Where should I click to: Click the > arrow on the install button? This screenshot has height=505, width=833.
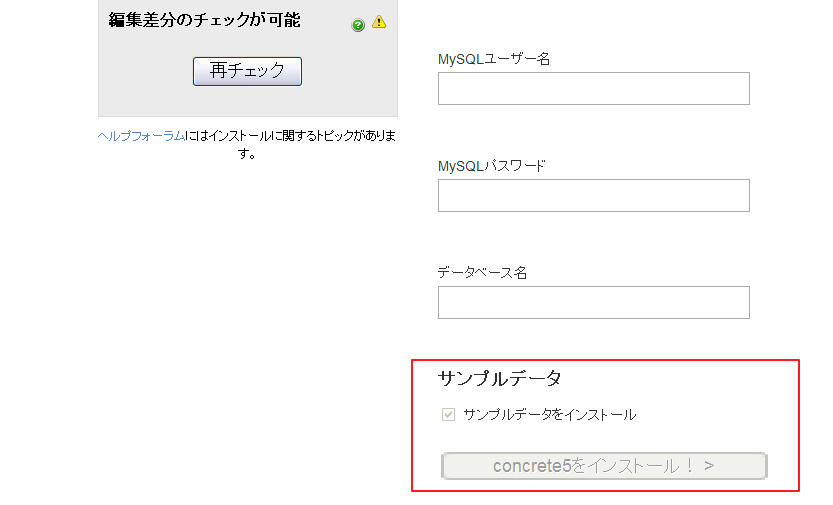[709, 466]
